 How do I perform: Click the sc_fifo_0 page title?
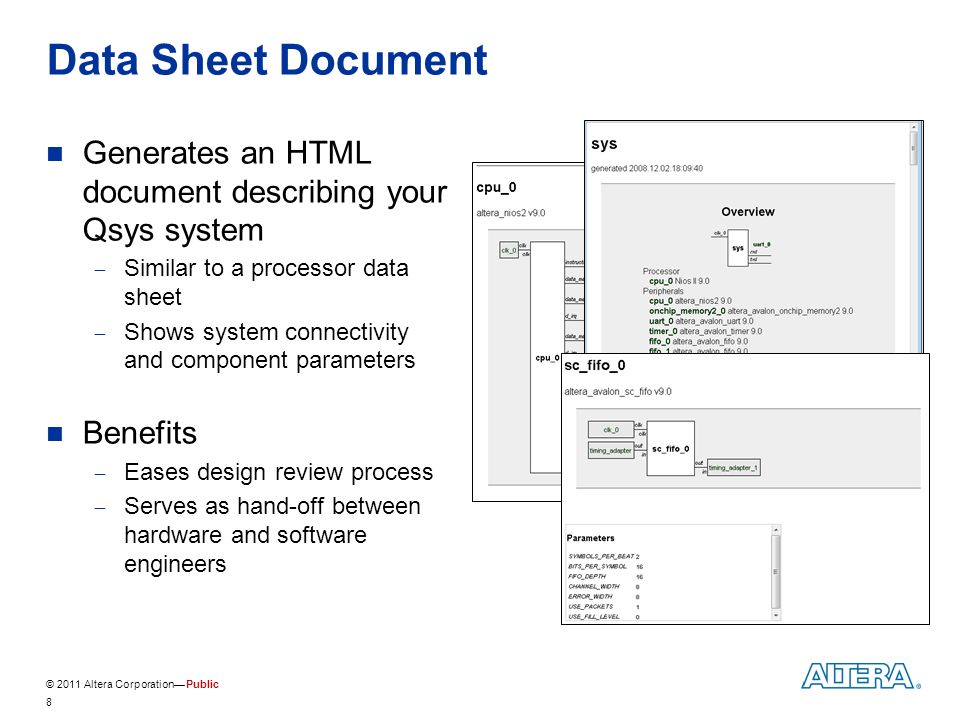[594, 366]
